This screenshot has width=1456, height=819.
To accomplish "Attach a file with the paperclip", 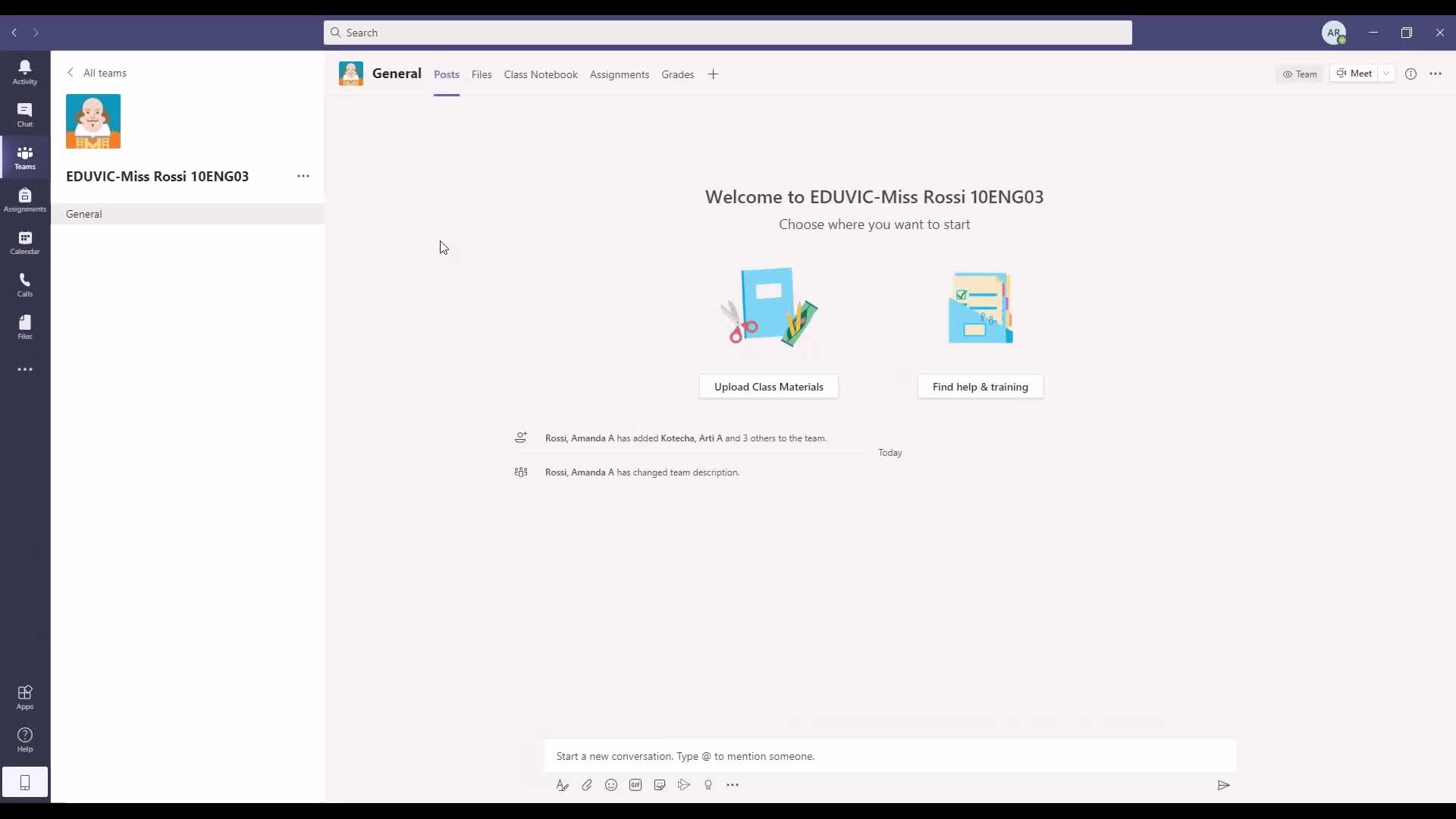I will pyautogui.click(x=587, y=785).
